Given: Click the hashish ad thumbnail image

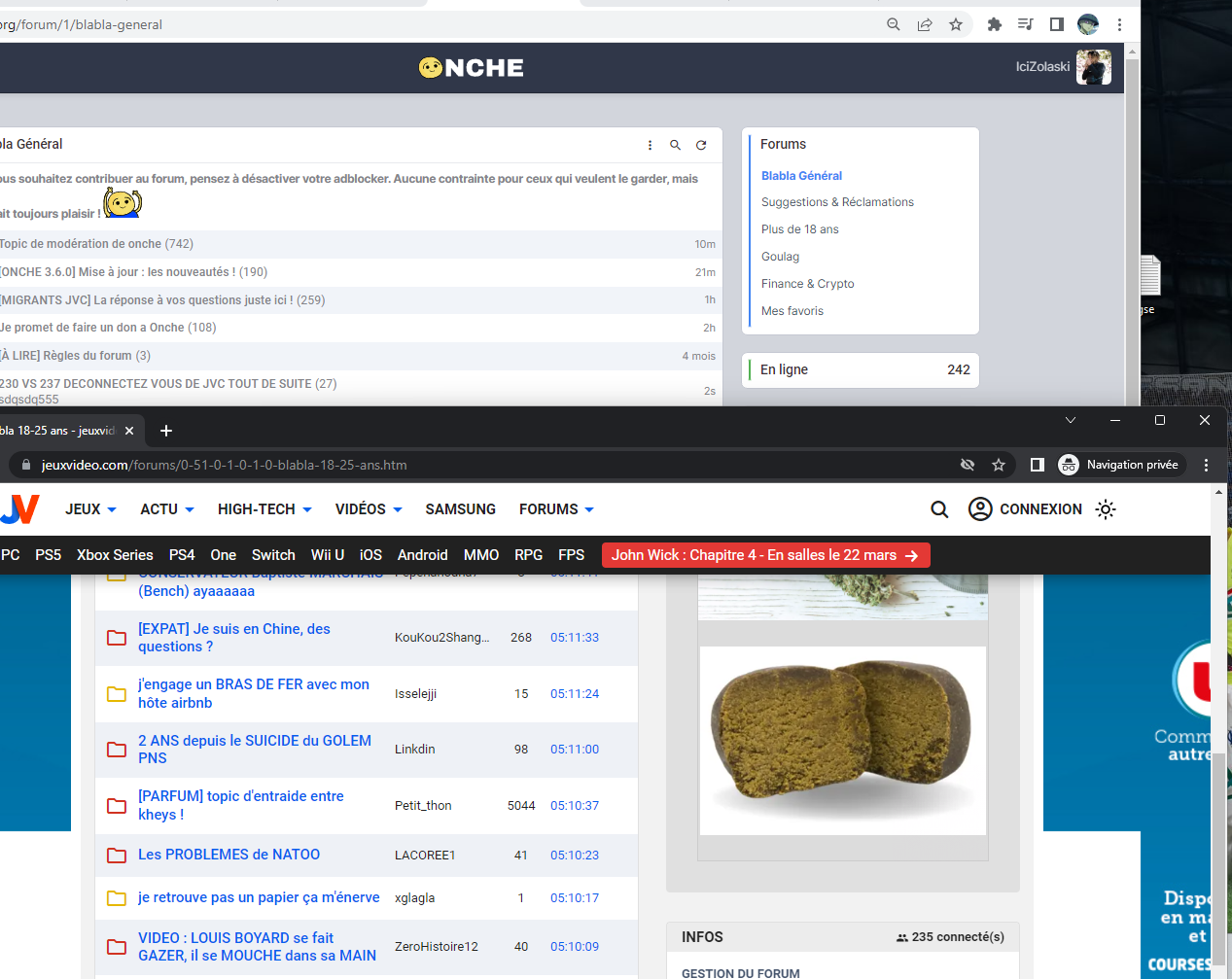Looking at the screenshot, I should (843, 740).
